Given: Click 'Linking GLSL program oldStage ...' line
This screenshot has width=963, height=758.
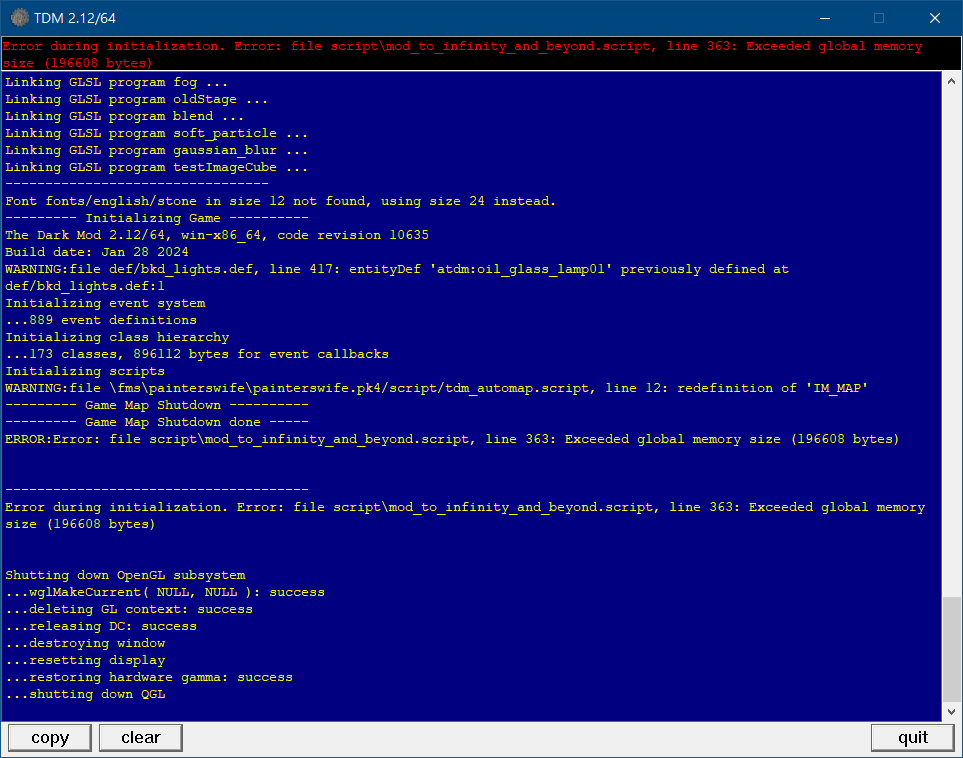Looking at the screenshot, I should pyautogui.click(x=136, y=100).
